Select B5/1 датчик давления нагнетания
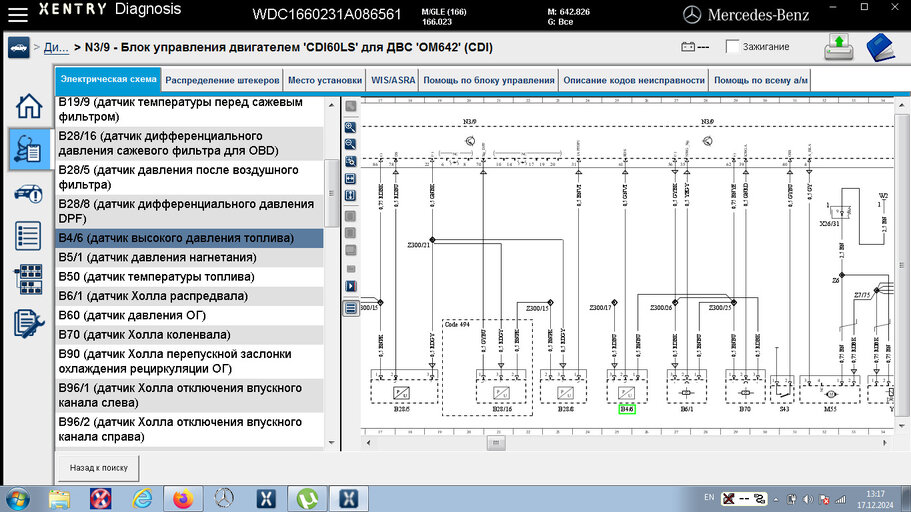The width and height of the screenshot is (911, 512). pyautogui.click(x=190, y=257)
